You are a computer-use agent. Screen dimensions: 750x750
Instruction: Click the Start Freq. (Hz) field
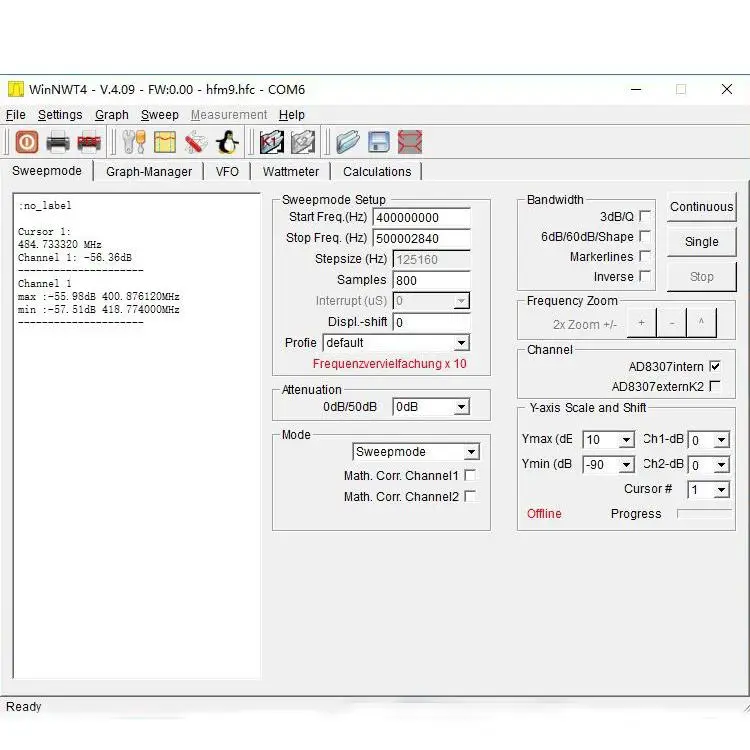[x=421, y=217]
